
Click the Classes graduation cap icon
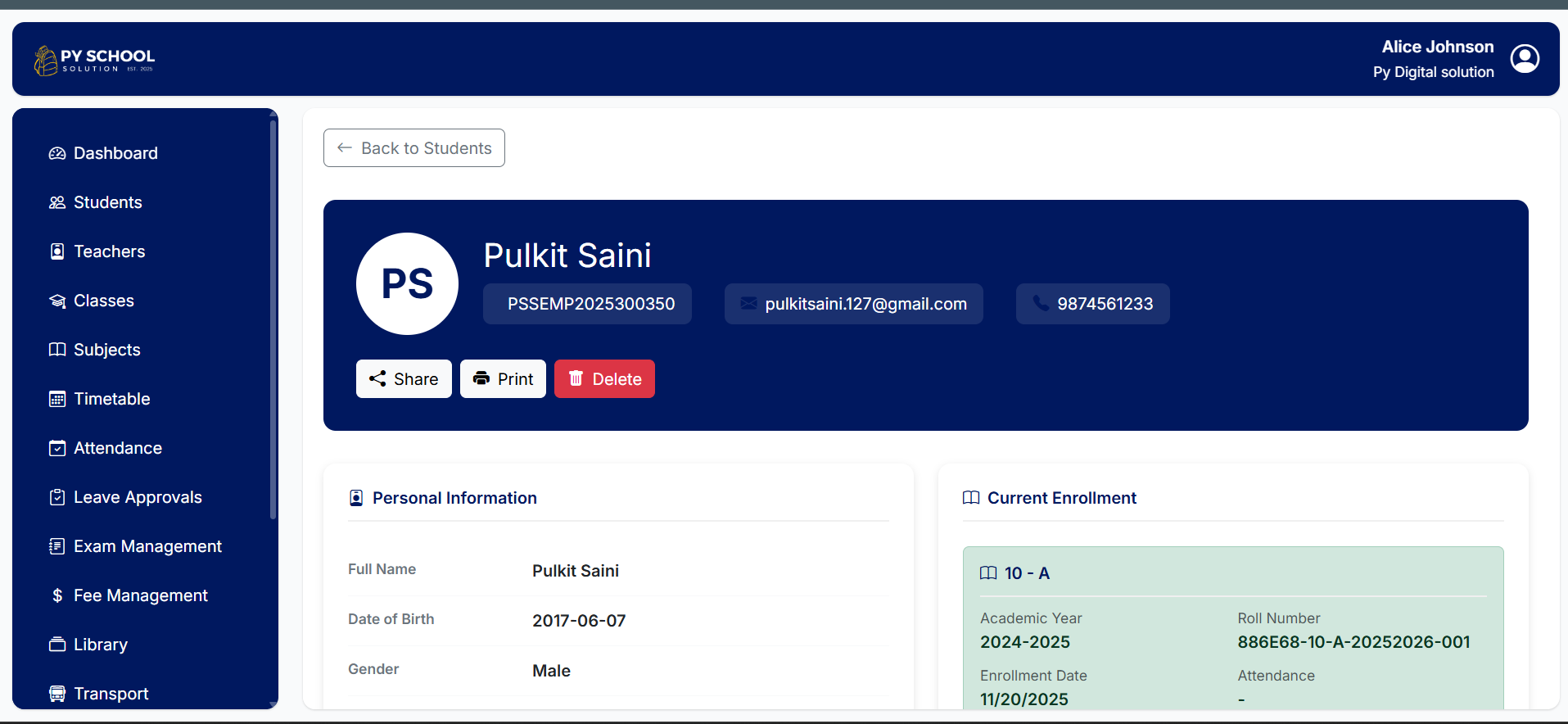[57, 301]
